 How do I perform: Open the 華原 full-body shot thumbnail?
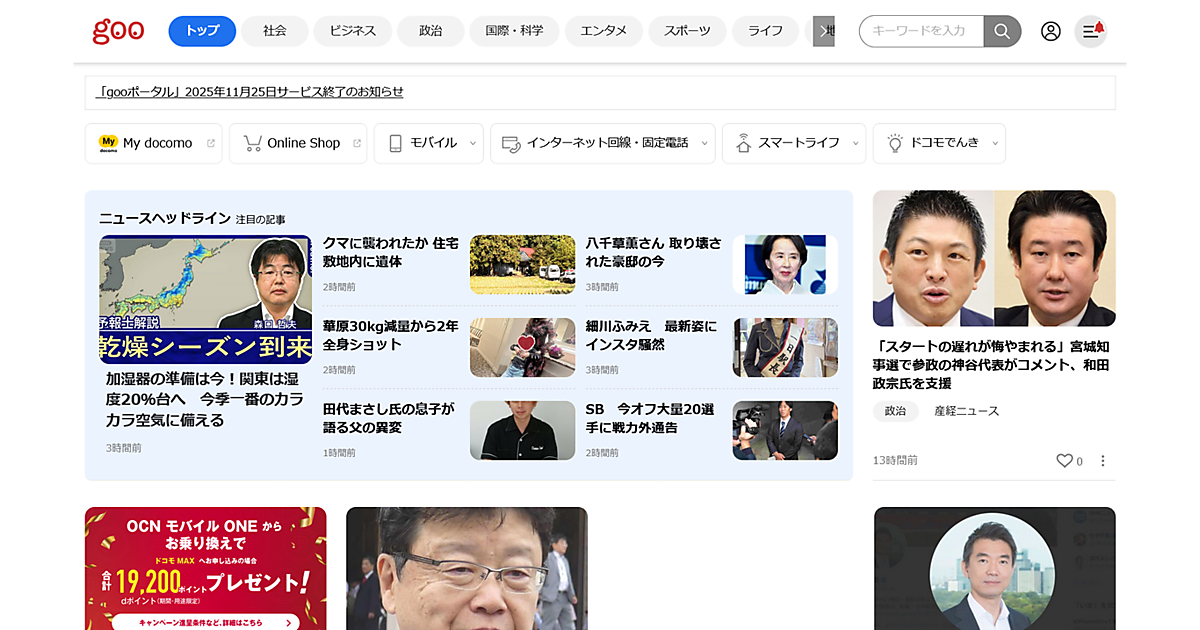point(522,347)
